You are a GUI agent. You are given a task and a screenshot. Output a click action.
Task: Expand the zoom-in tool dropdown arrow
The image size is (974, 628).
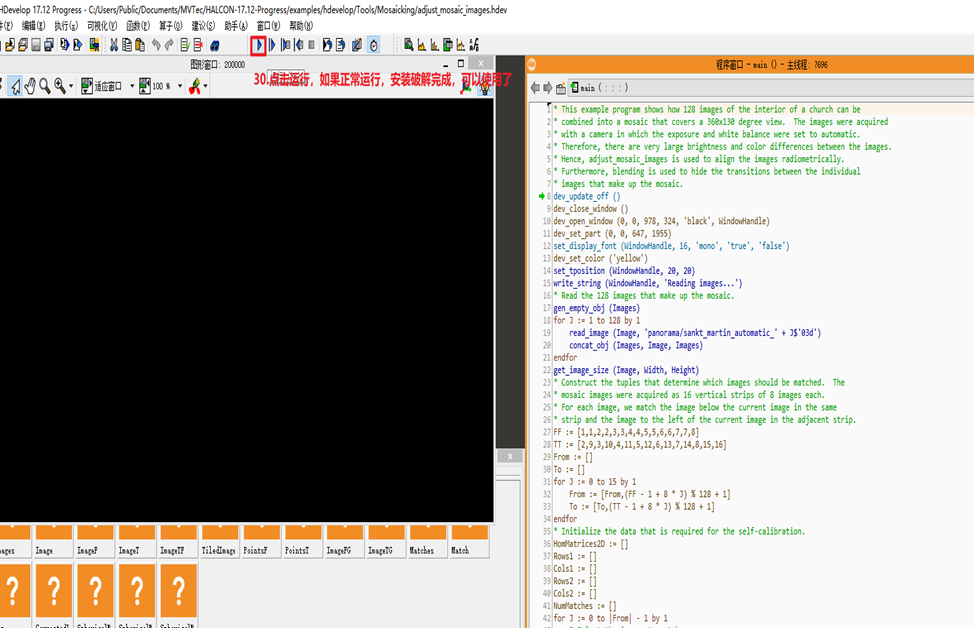click(x=71, y=86)
